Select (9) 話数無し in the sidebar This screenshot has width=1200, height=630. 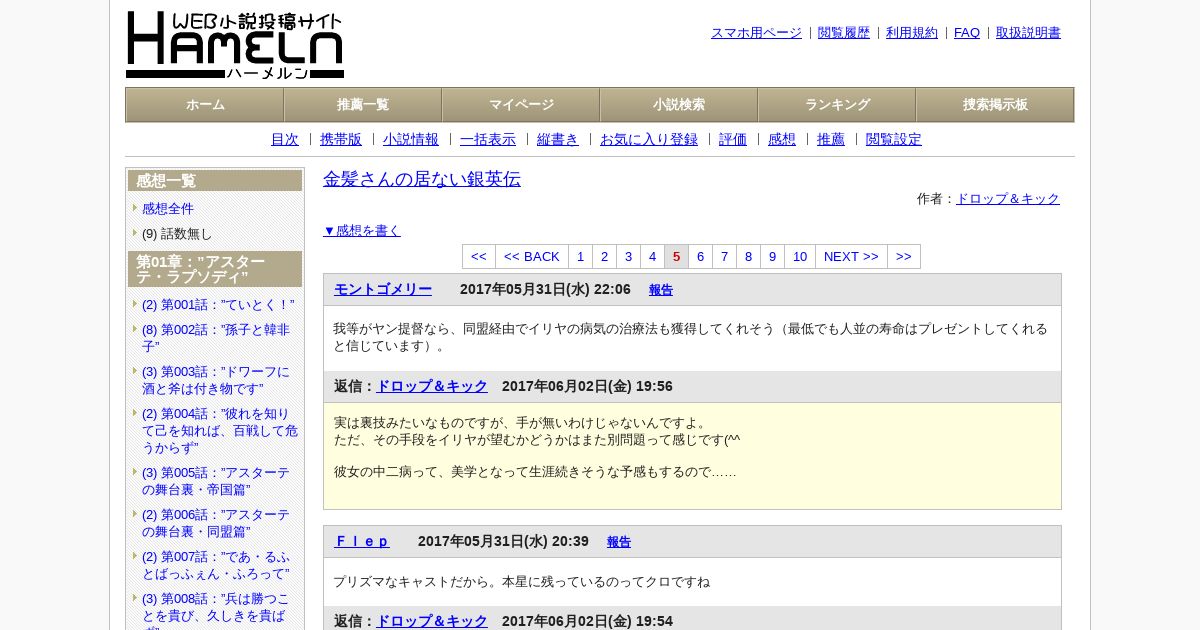(177, 233)
